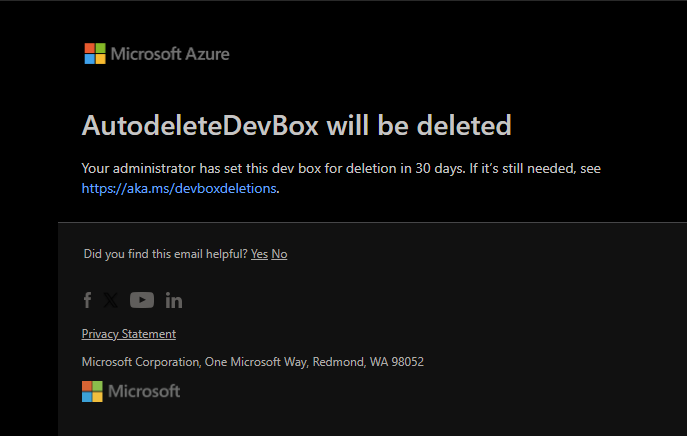
Task: Click the Microsoft logo in footer
Action: (x=131, y=391)
